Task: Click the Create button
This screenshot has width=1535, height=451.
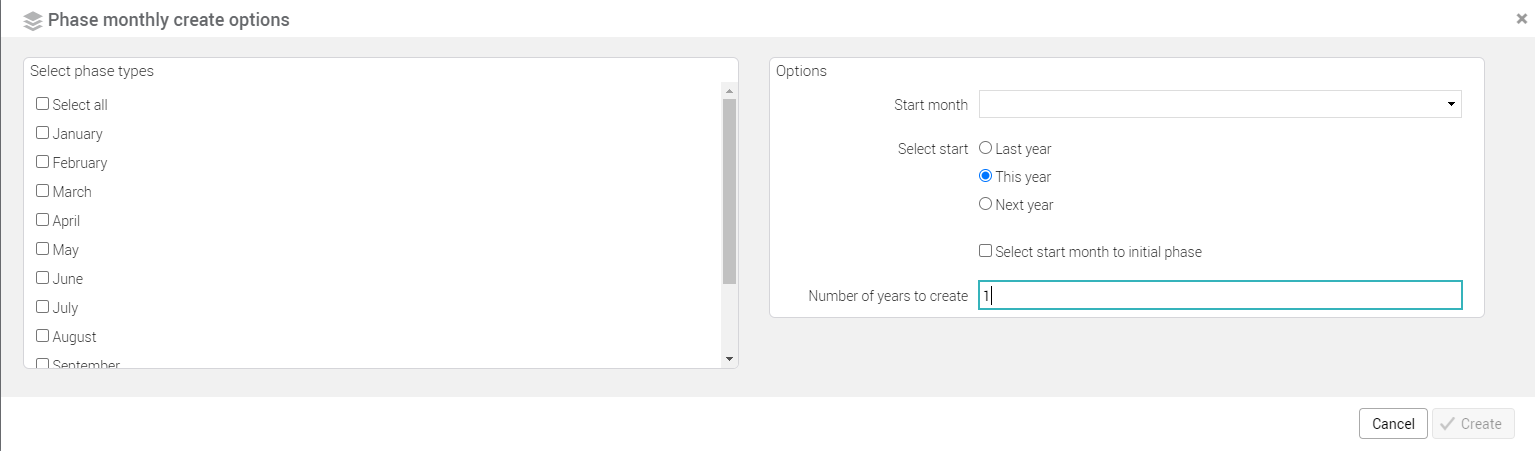Action: point(1473,424)
